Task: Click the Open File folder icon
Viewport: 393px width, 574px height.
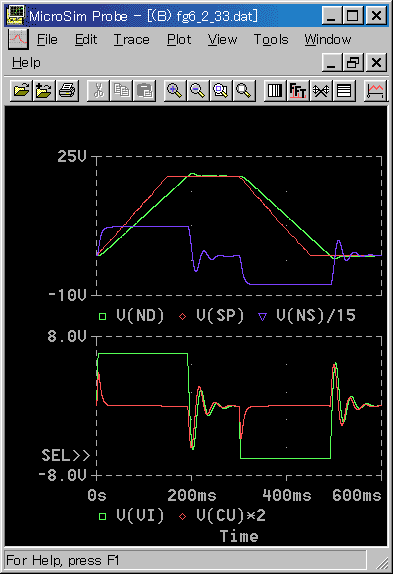Action: [x=21, y=90]
